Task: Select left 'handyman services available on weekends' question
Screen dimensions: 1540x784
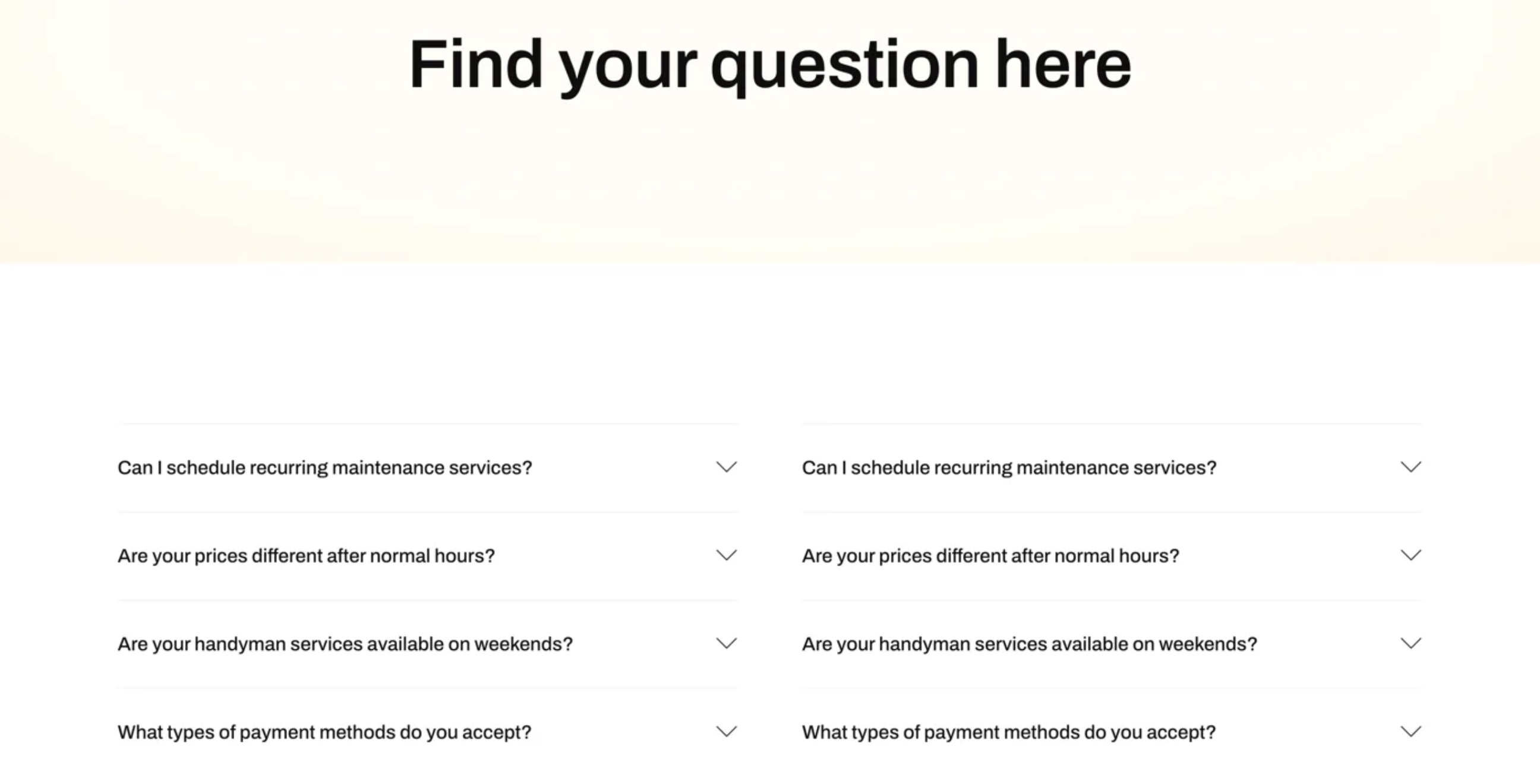Action: [x=345, y=644]
